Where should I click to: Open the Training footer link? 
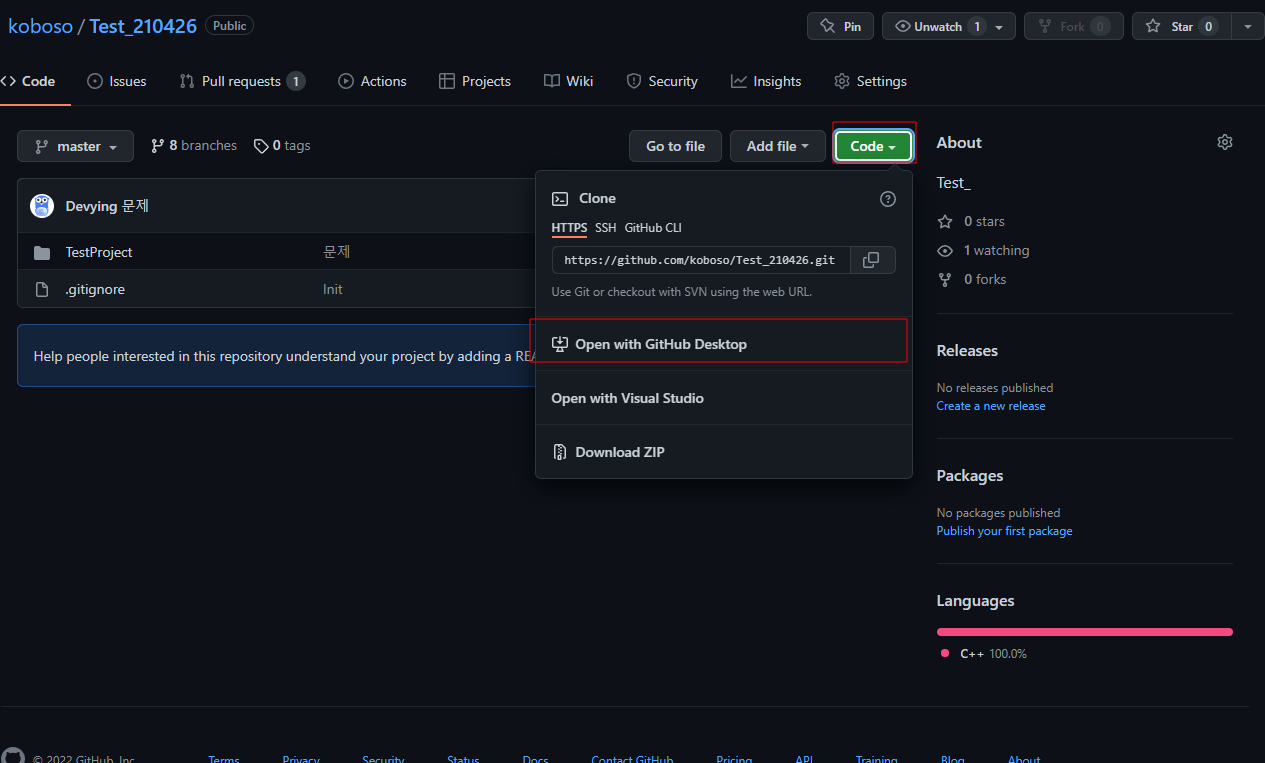pos(877,760)
